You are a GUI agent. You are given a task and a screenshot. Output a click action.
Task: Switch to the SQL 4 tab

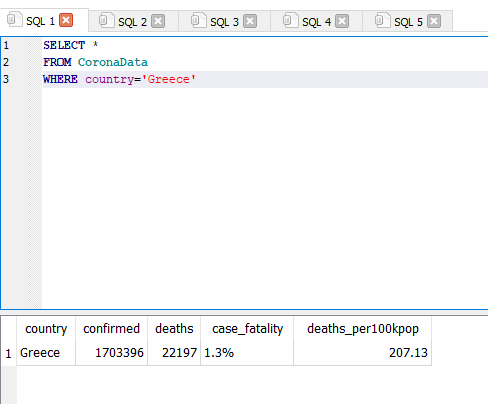click(x=316, y=22)
